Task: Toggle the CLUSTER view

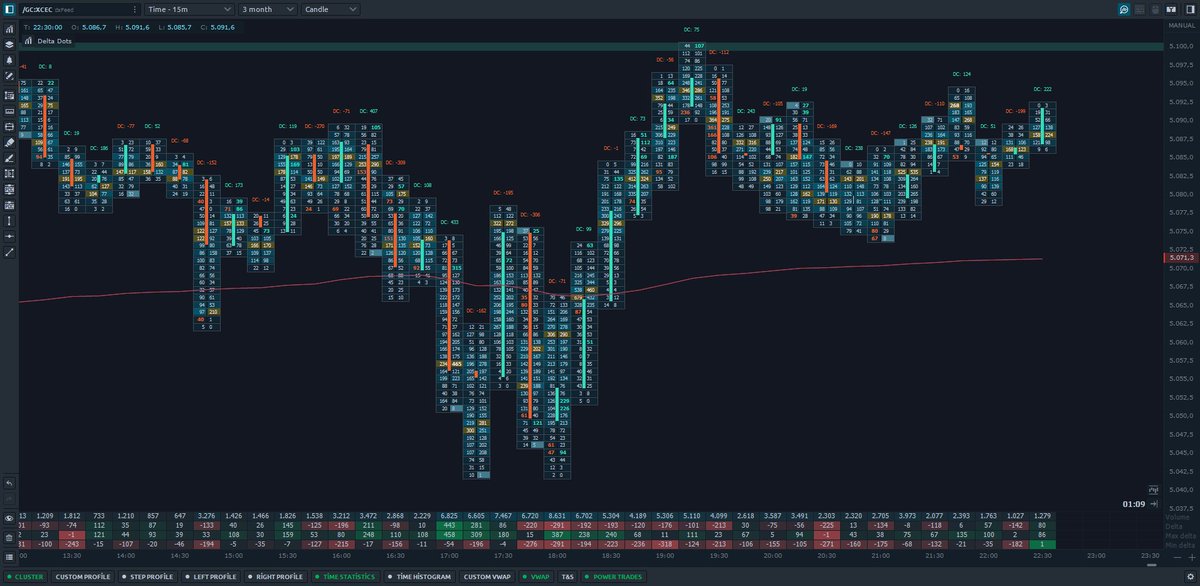Action: pos(26,577)
